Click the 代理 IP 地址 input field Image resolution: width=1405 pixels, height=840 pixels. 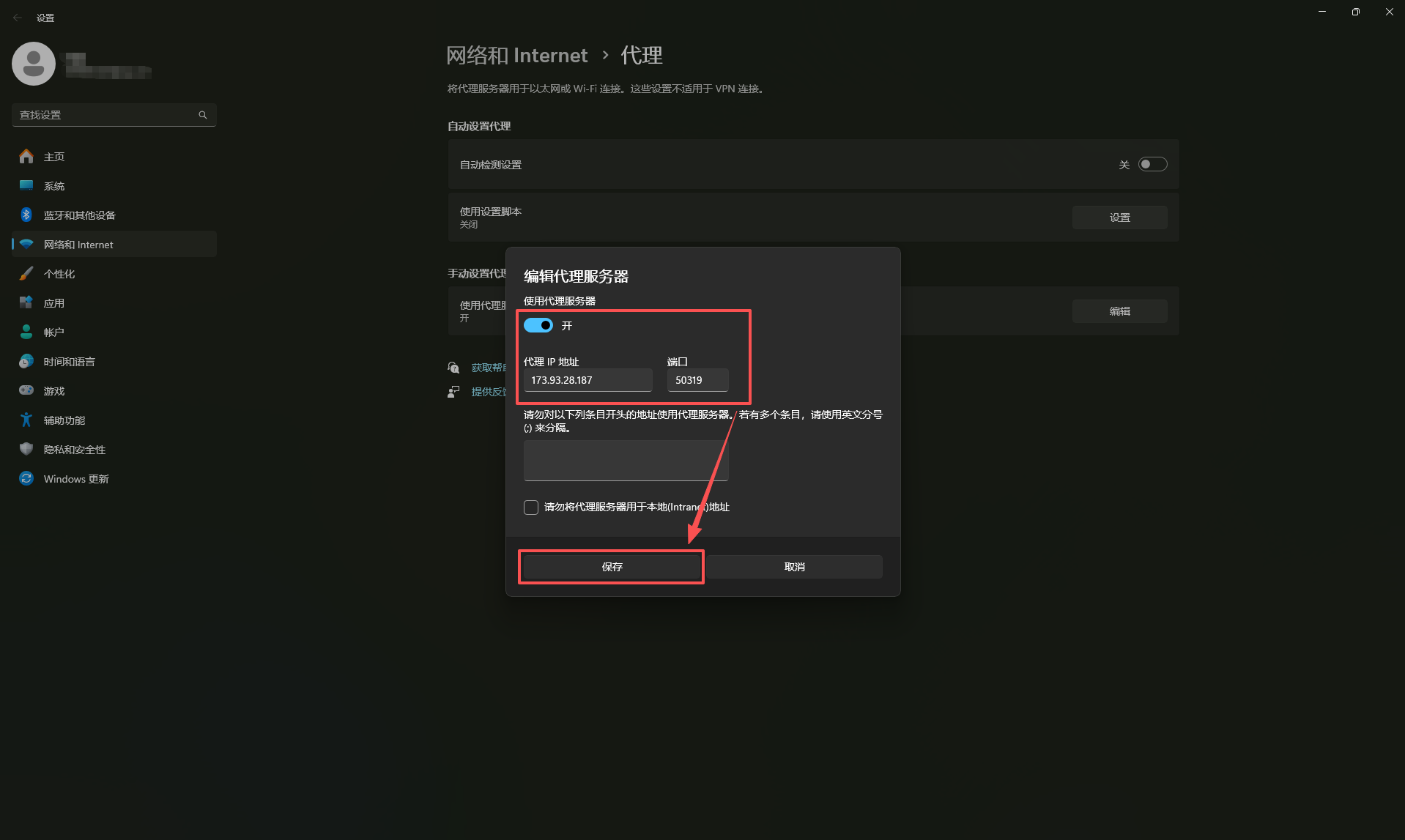point(587,380)
